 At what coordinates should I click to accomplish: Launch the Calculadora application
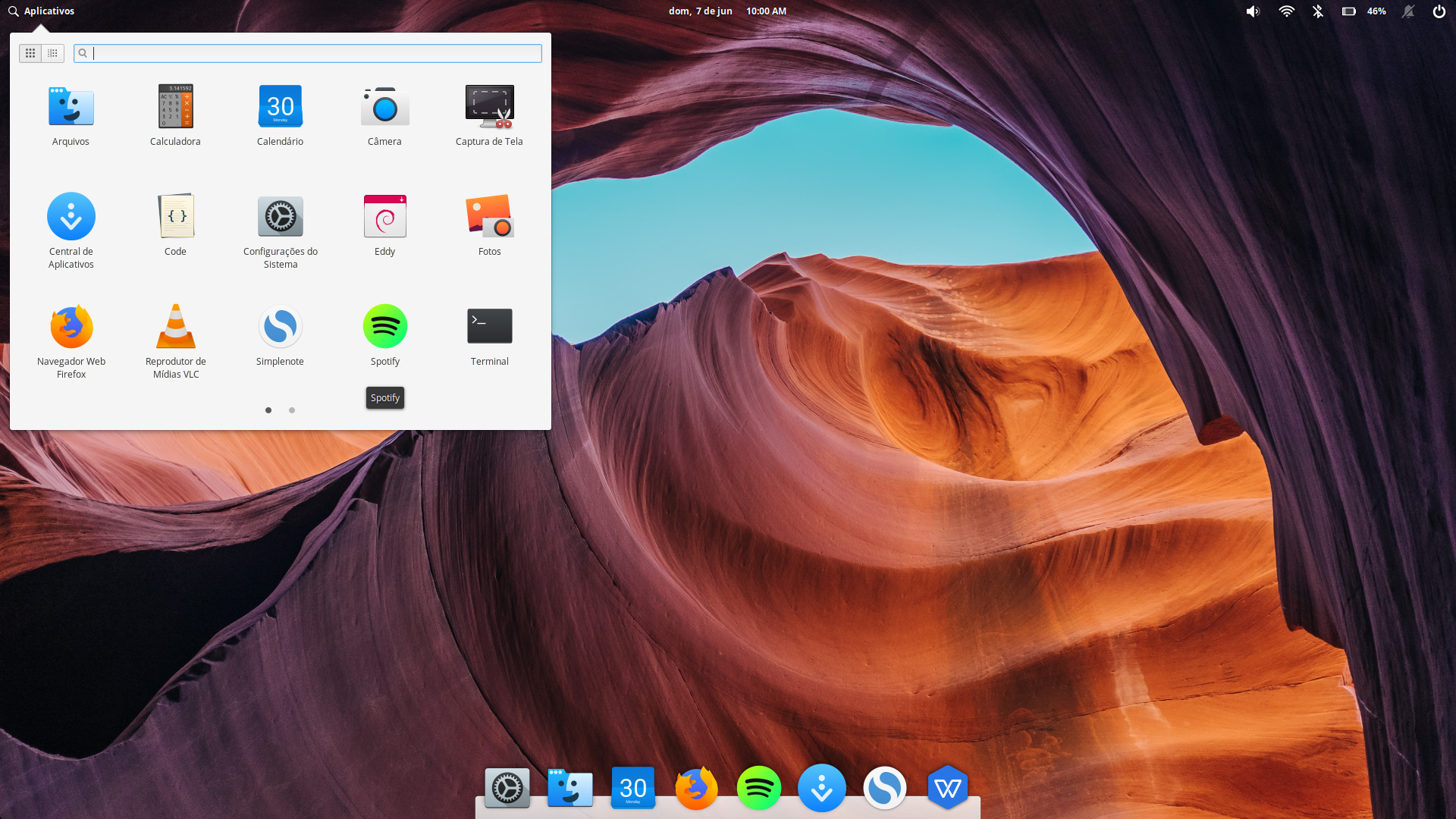pyautogui.click(x=175, y=107)
